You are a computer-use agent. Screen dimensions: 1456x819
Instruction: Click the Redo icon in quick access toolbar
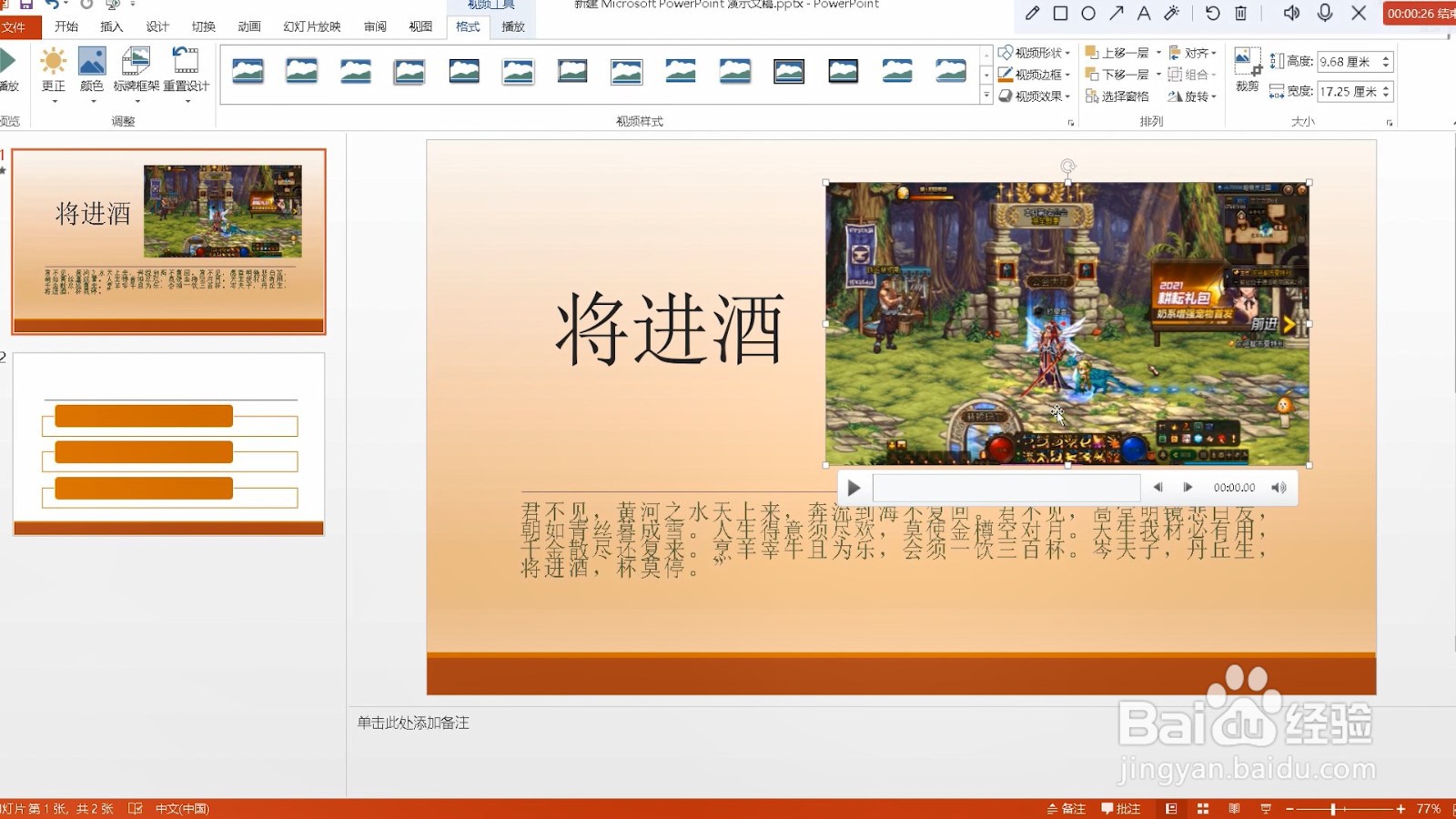[x=86, y=5]
